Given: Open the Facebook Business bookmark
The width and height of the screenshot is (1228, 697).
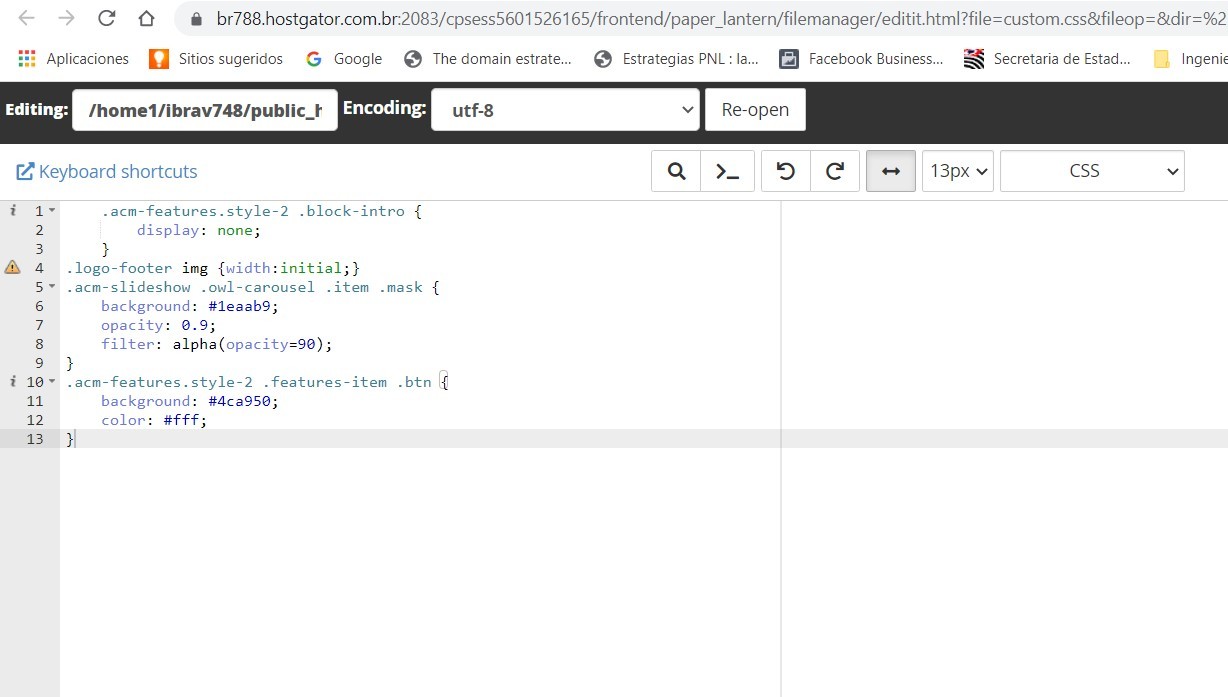Looking at the screenshot, I should coord(861,59).
